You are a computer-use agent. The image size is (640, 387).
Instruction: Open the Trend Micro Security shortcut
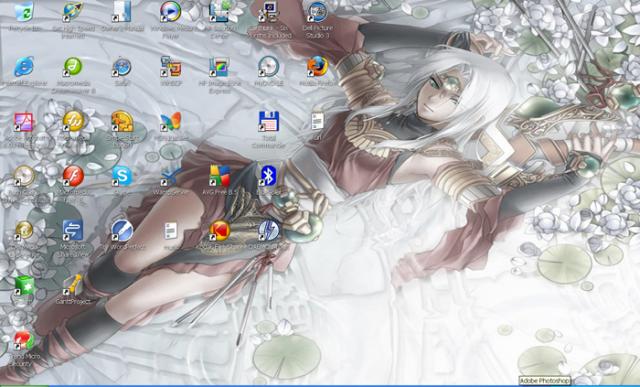click(x=23, y=340)
